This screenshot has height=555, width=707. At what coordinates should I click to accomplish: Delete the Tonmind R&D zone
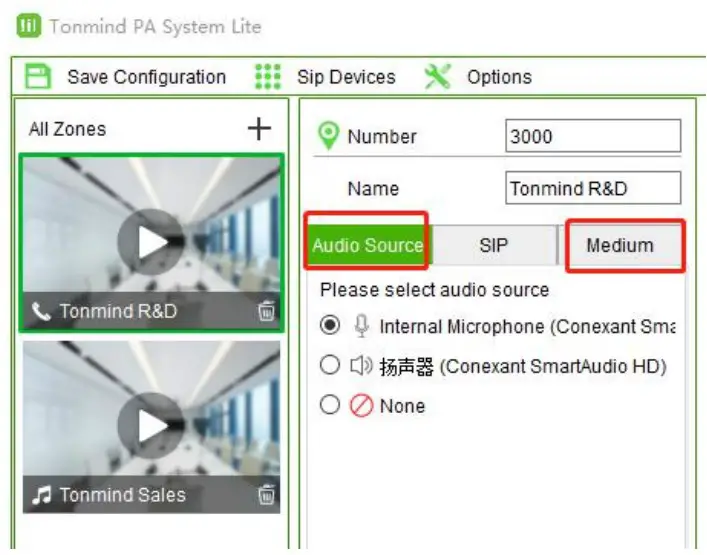(x=266, y=311)
